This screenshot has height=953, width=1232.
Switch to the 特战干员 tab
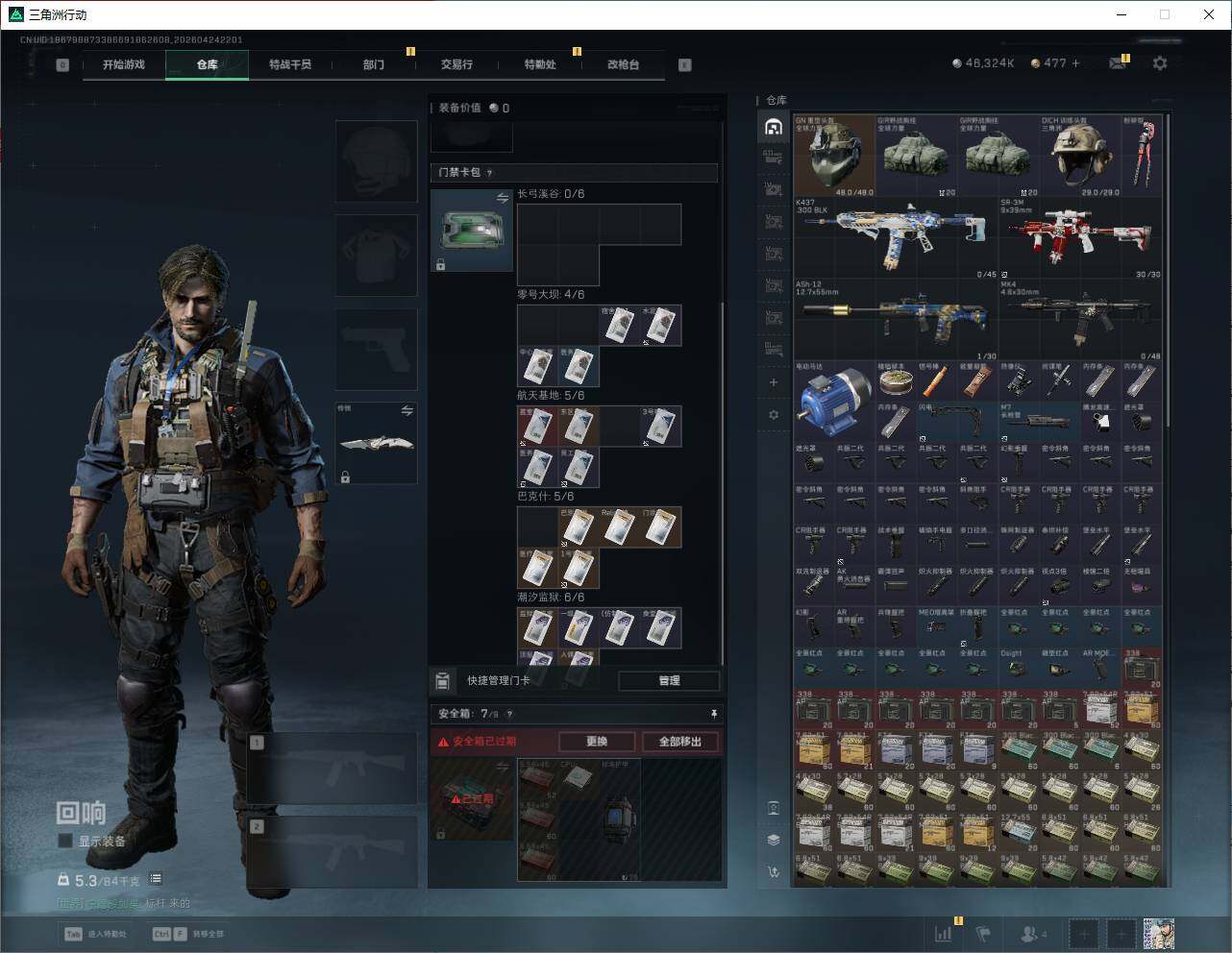pos(290,64)
